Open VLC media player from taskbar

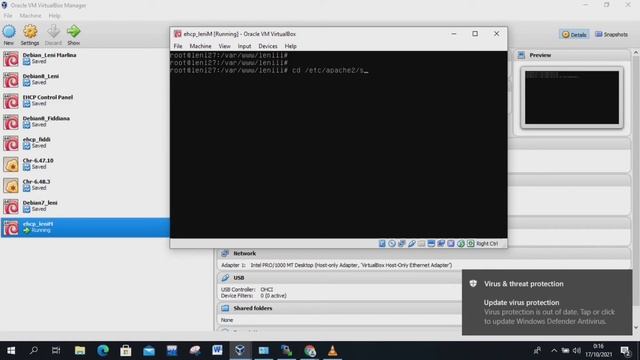[333, 351]
